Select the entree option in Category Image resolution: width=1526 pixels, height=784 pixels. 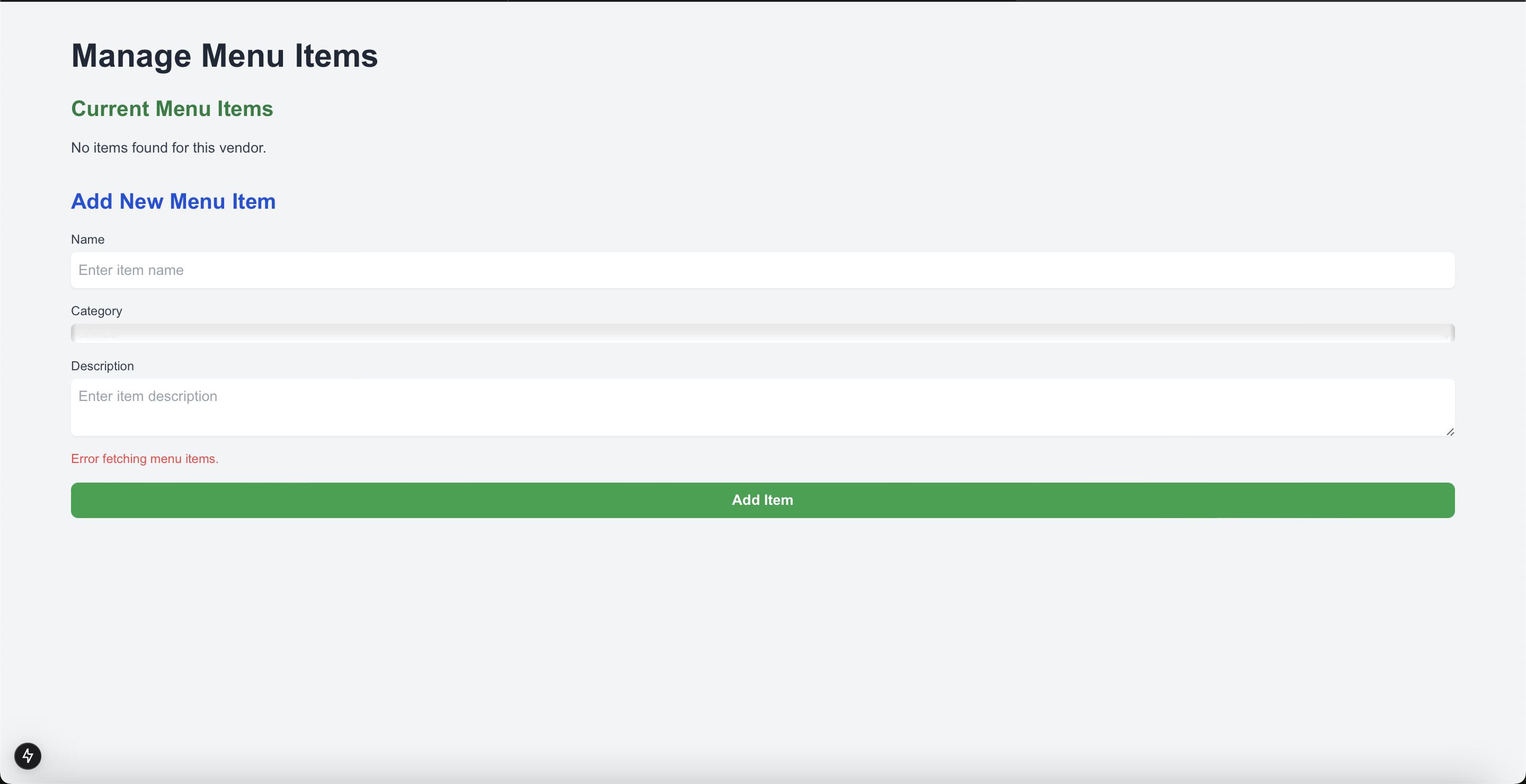coord(762,332)
